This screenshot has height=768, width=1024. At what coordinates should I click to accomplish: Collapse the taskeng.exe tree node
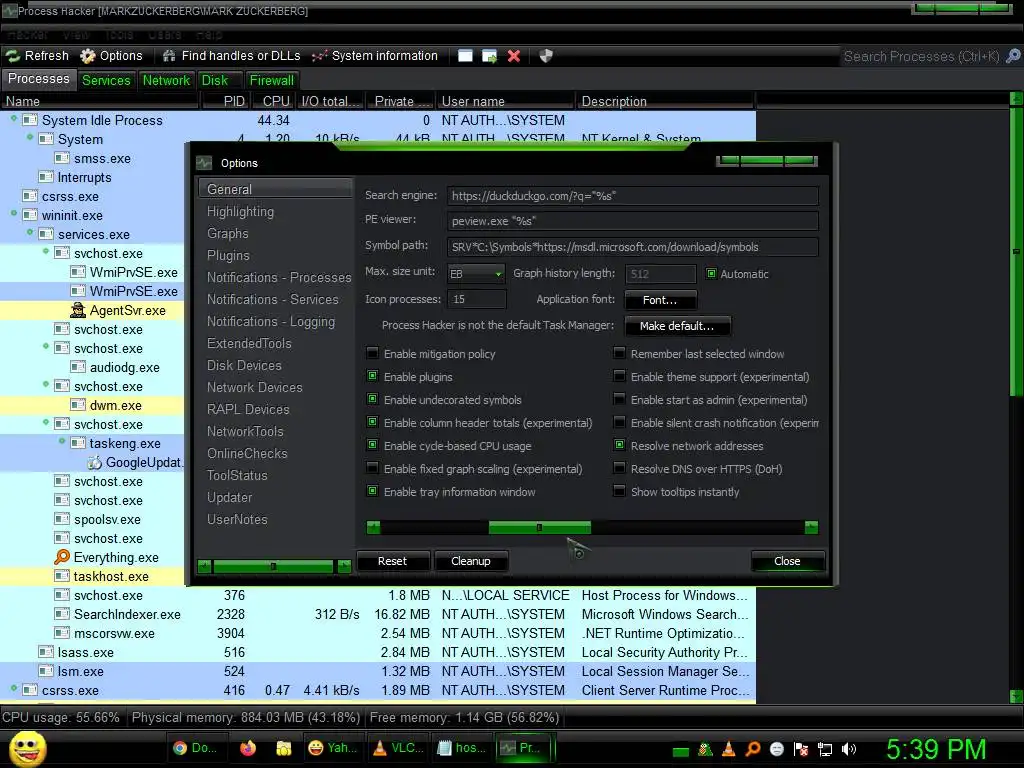[x=62, y=441]
